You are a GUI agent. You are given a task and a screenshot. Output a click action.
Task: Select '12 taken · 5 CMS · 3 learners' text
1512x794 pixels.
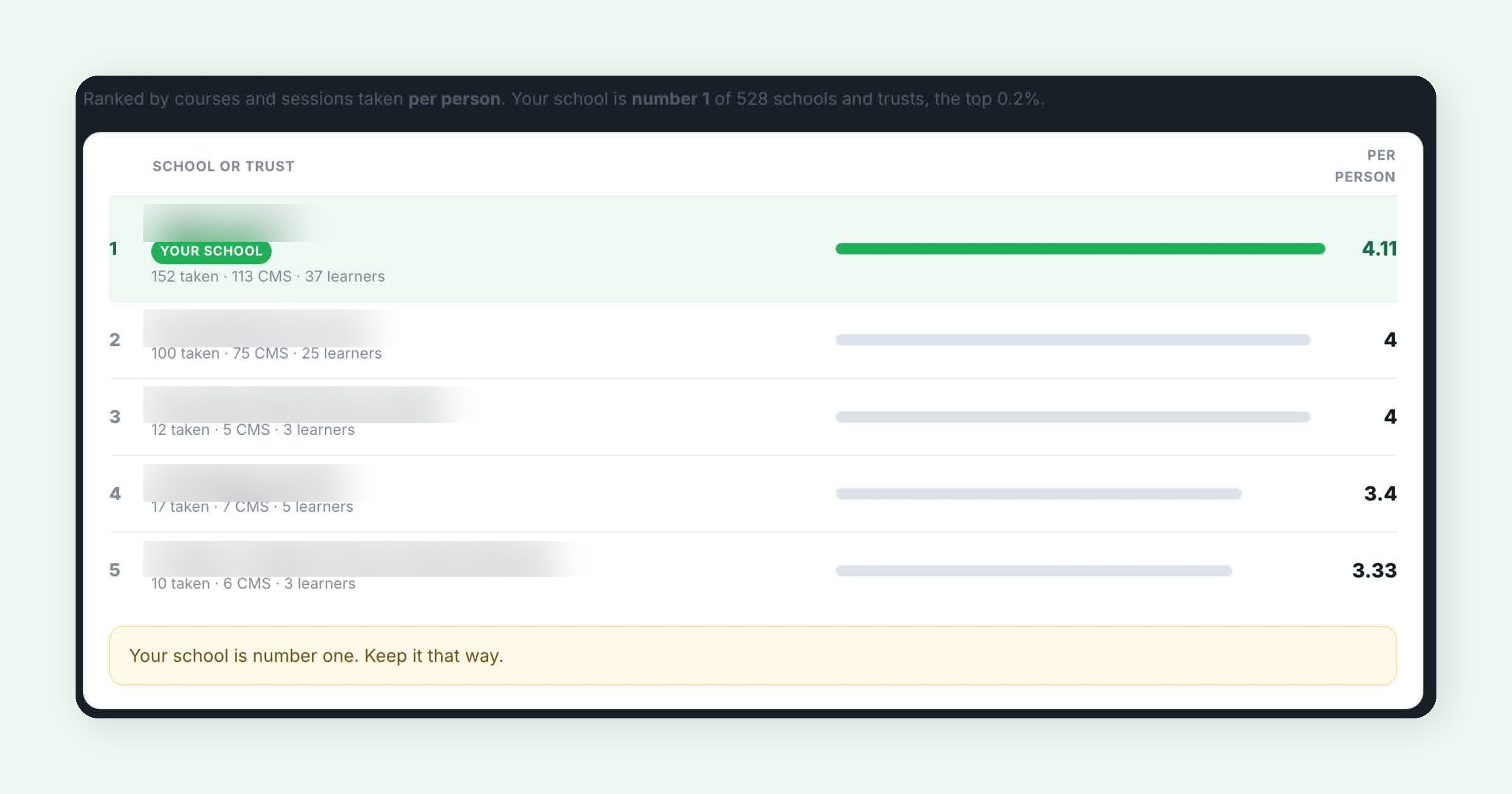(x=253, y=430)
